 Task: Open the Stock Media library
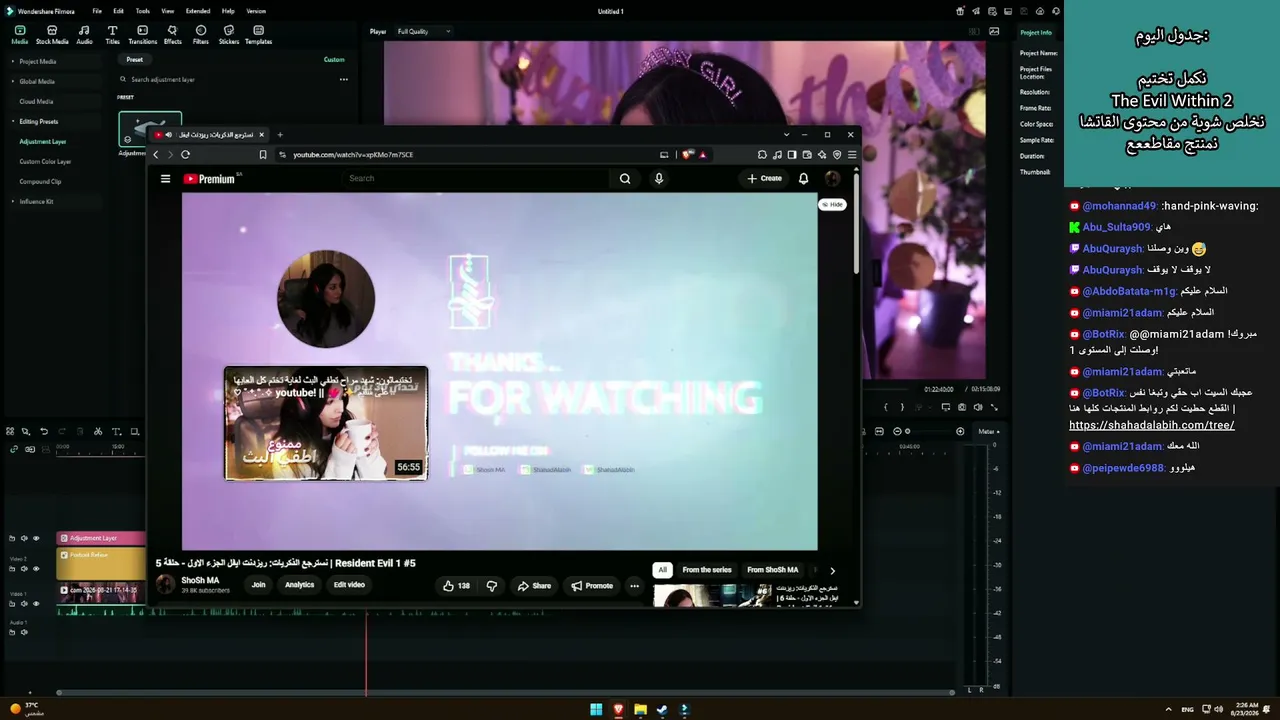click(x=52, y=35)
